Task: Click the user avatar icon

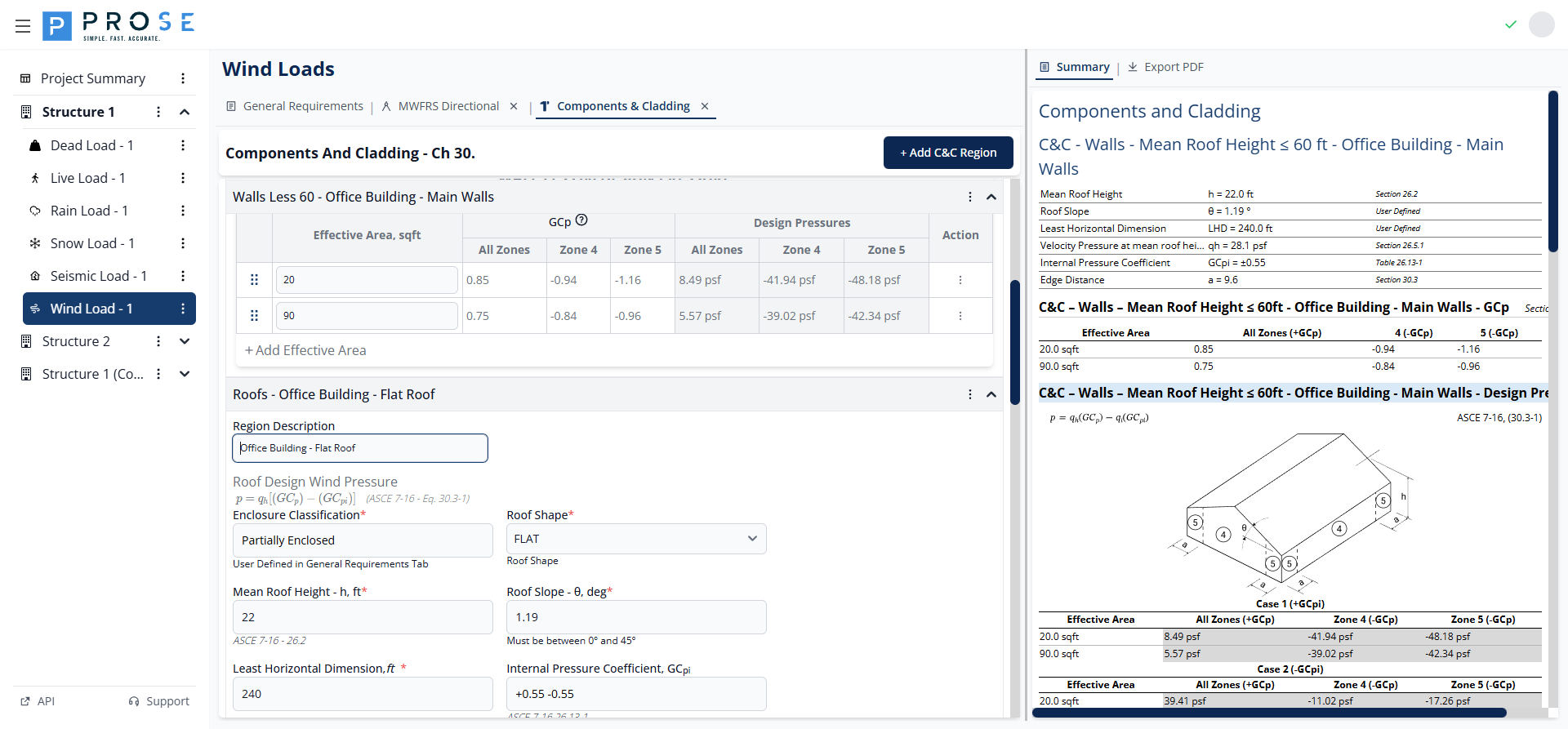Action: [1541, 24]
